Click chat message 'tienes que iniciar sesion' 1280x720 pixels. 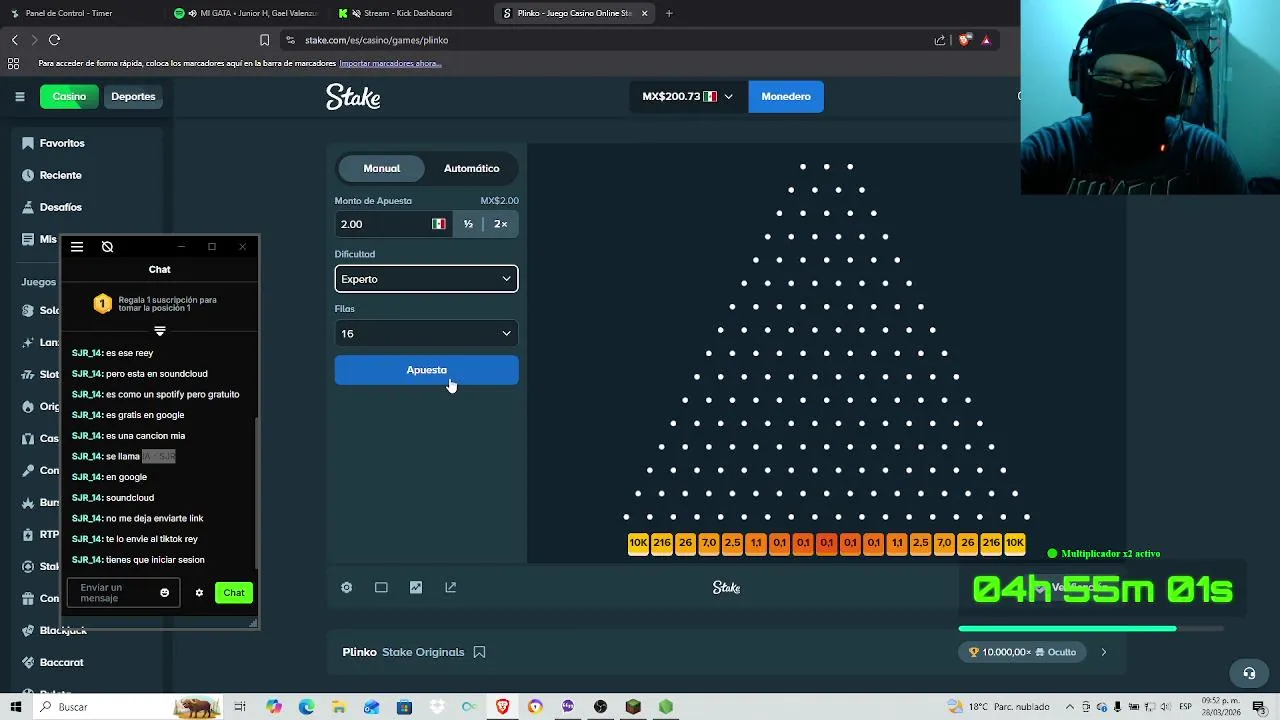(x=155, y=560)
